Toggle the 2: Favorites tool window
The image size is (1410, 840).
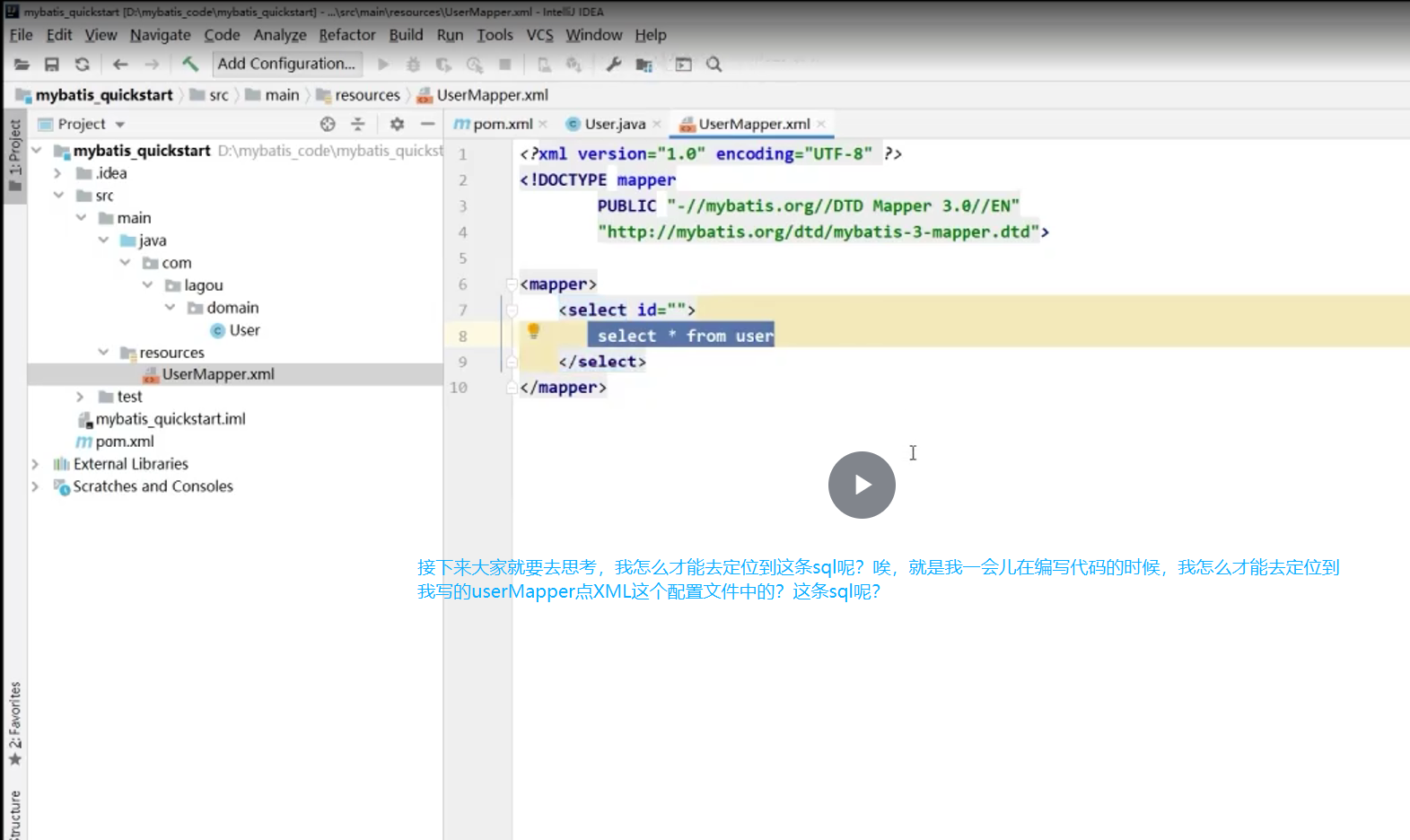(x=14, y=723)
